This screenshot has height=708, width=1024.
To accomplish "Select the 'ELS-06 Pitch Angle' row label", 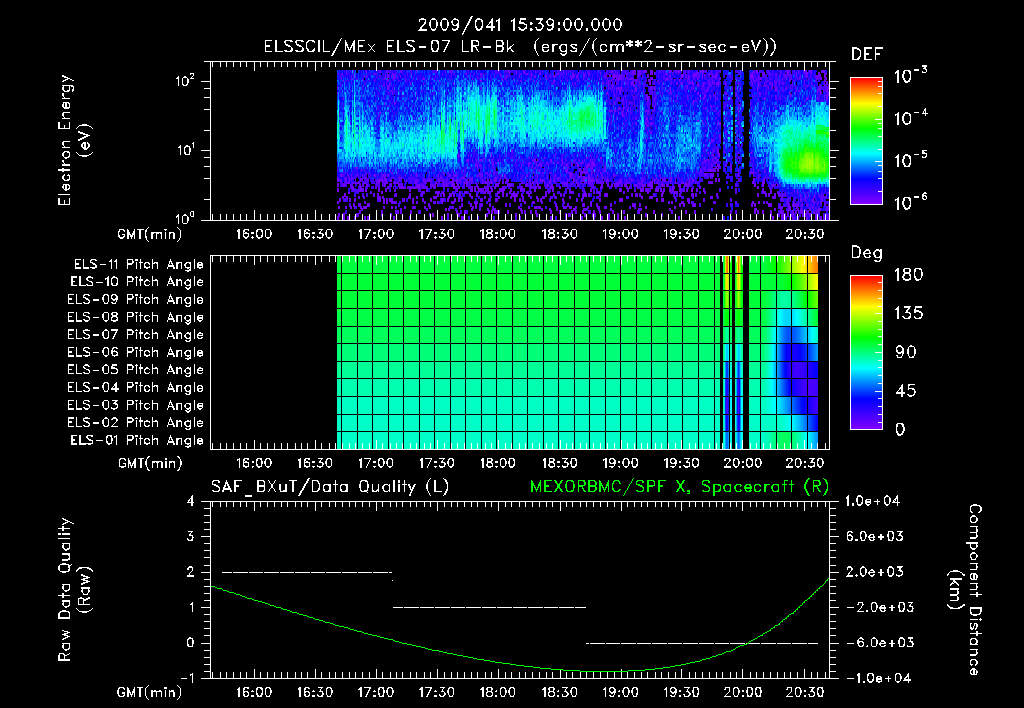I will pos(135,353).
